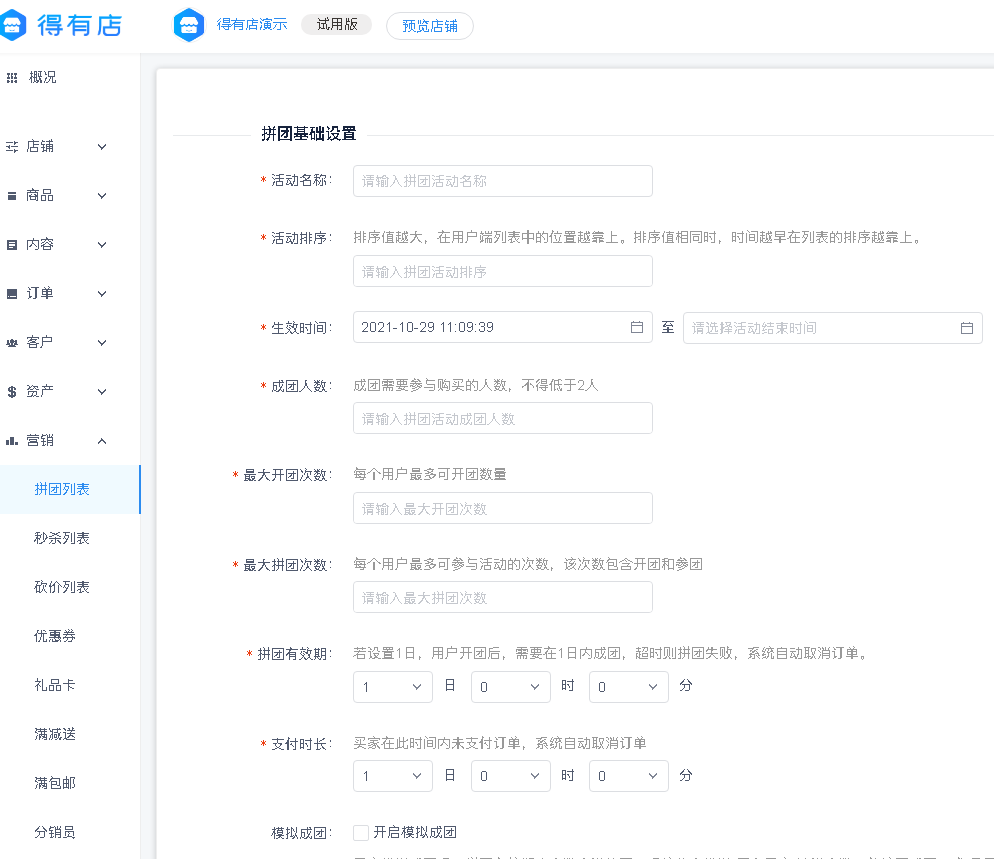Click the 订单 sidebar icon

click(12, 294)
